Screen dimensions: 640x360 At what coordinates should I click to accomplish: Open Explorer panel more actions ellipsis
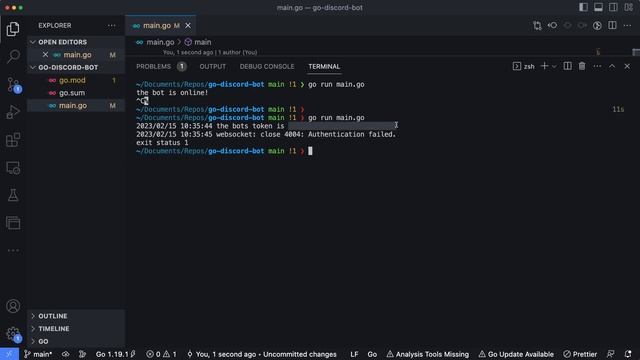tap(111, 25)
